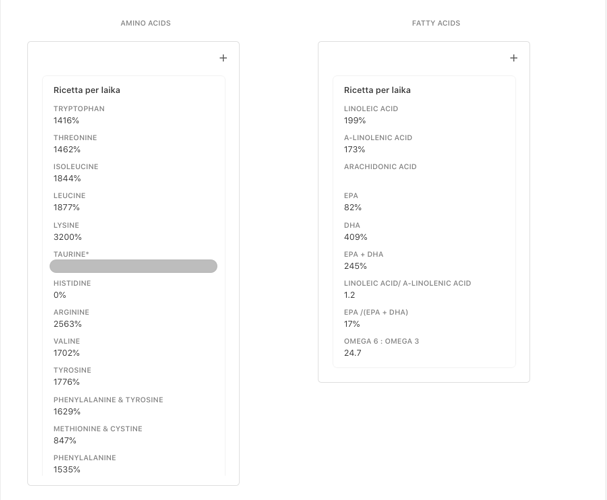Viewport: 607px width, 500px height.
Task: Click the Tryptophan 1416% value
Action: click(66, 121)
